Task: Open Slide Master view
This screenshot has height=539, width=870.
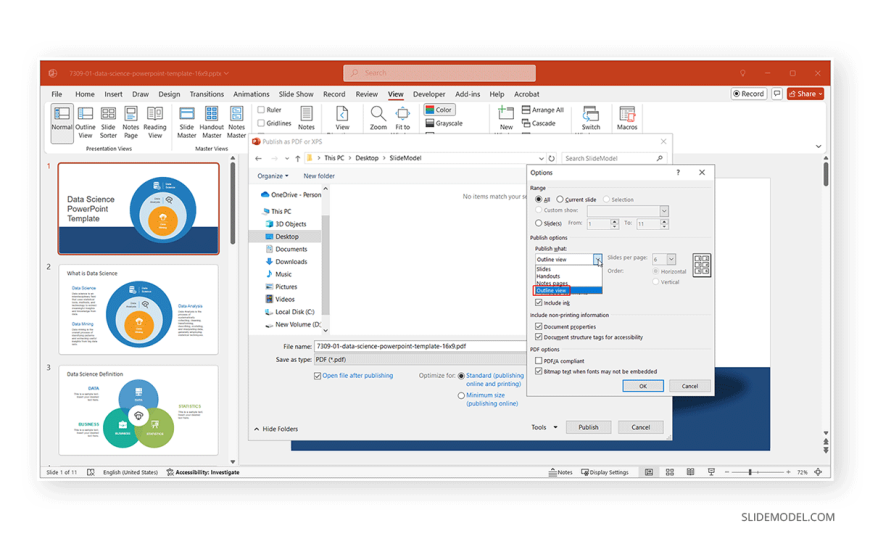Action: pos(187,122)
